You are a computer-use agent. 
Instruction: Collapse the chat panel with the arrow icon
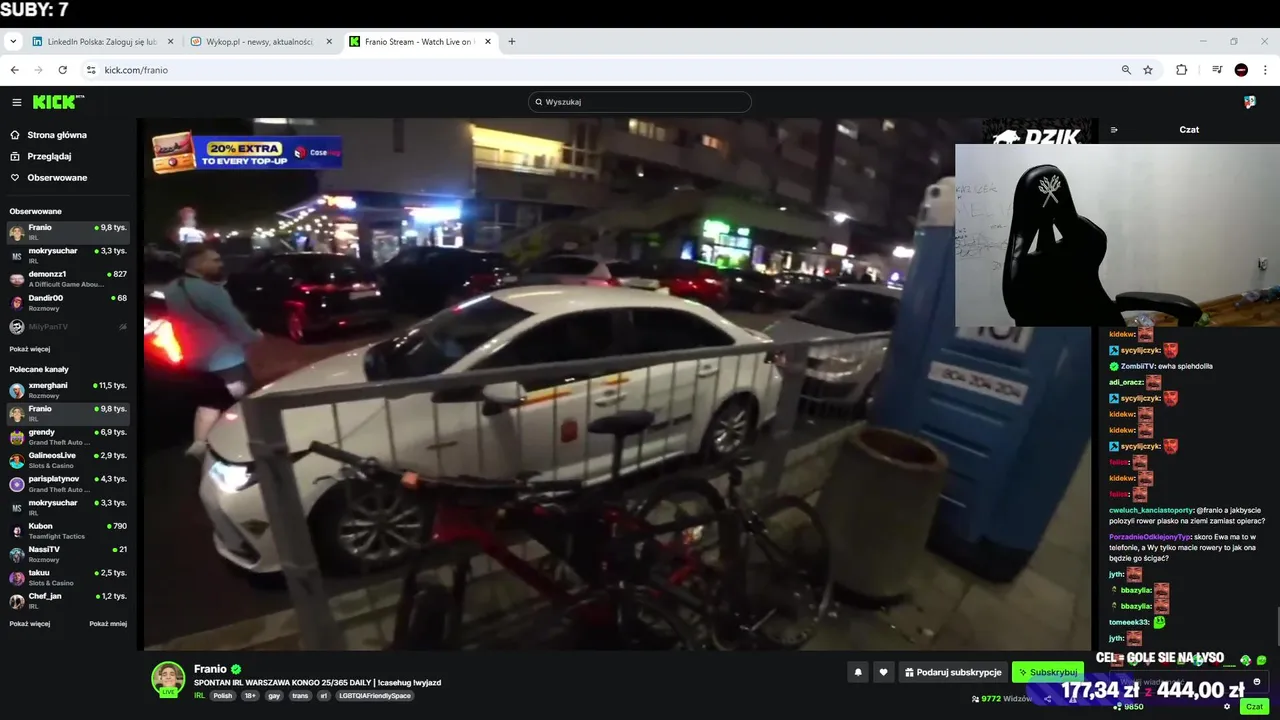point(1114,130)
